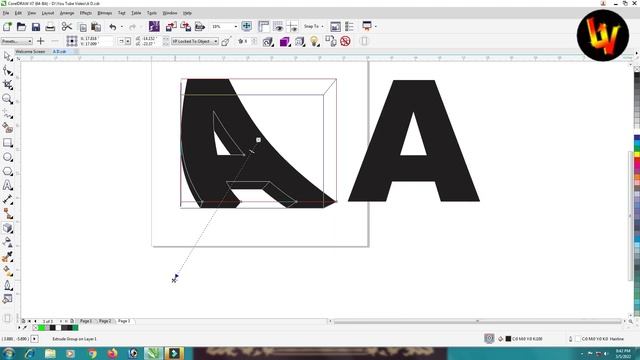Click the fill color indicator in status bar
The width and height of the screenshot is (640, 360).
pos(508,339)
